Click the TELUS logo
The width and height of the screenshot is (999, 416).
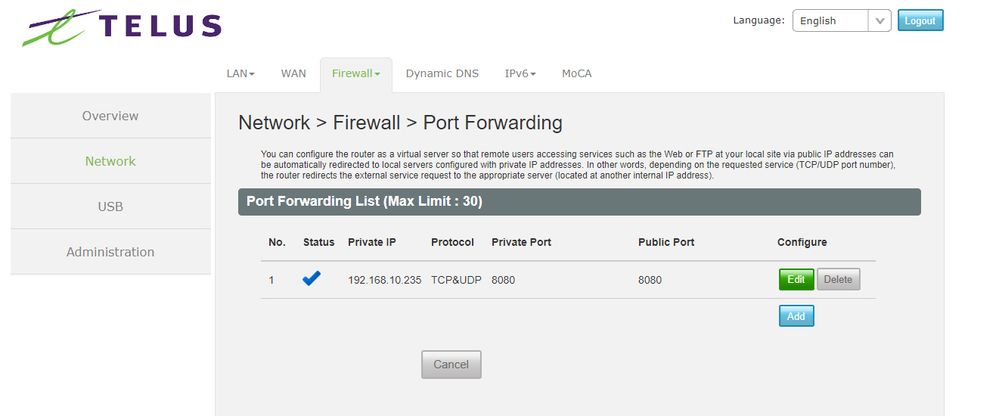point(122,29)
